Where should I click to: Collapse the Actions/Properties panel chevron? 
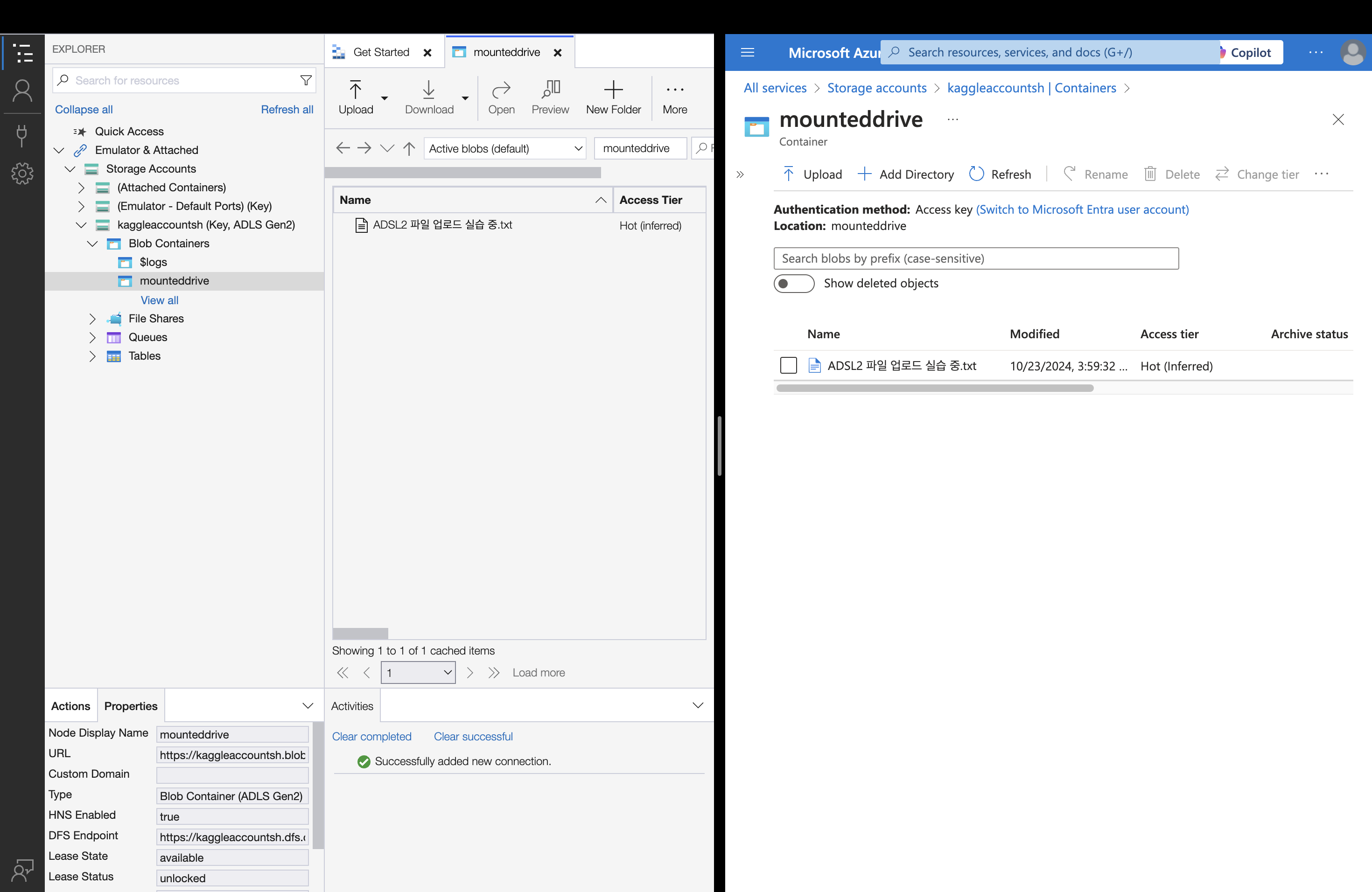point(308,705)
